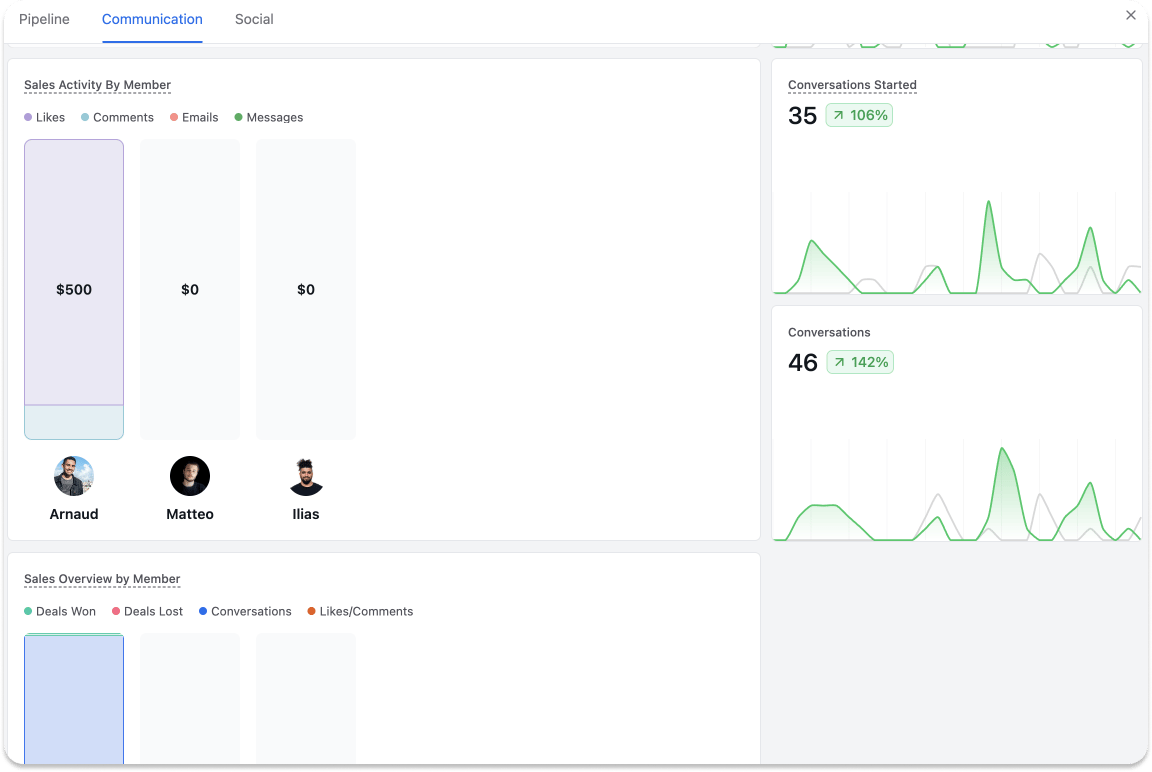The image size is (1152, 772).
Task: Click the Conversations Started line chart
Action: pyautogui.click(x=957, y=244)
